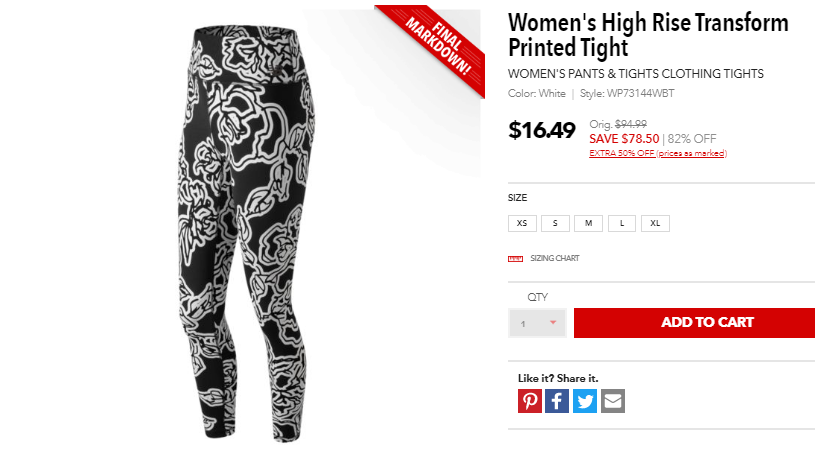
Task: Click the red sizing chart ruler icon
Action: pyautogui.click(x=515, y=259)
